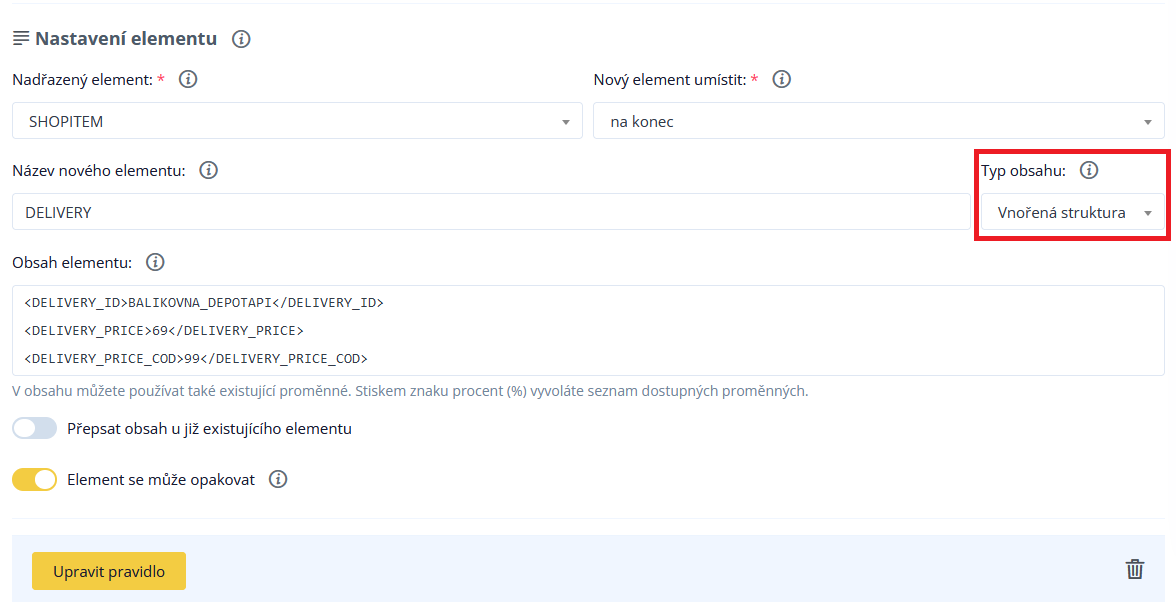Show help icon for Obsah elementu

pos(155,262)
